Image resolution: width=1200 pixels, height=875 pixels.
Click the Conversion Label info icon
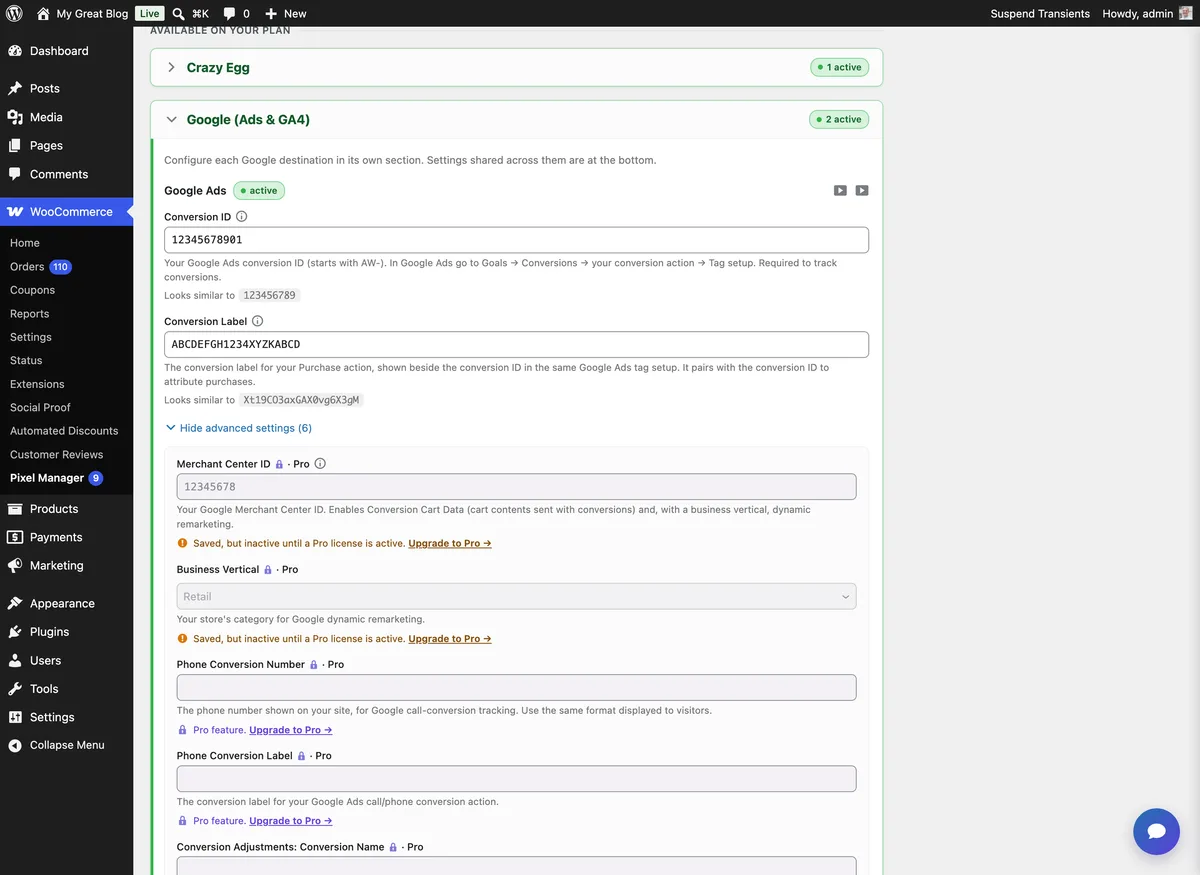[x=257, y=321]
